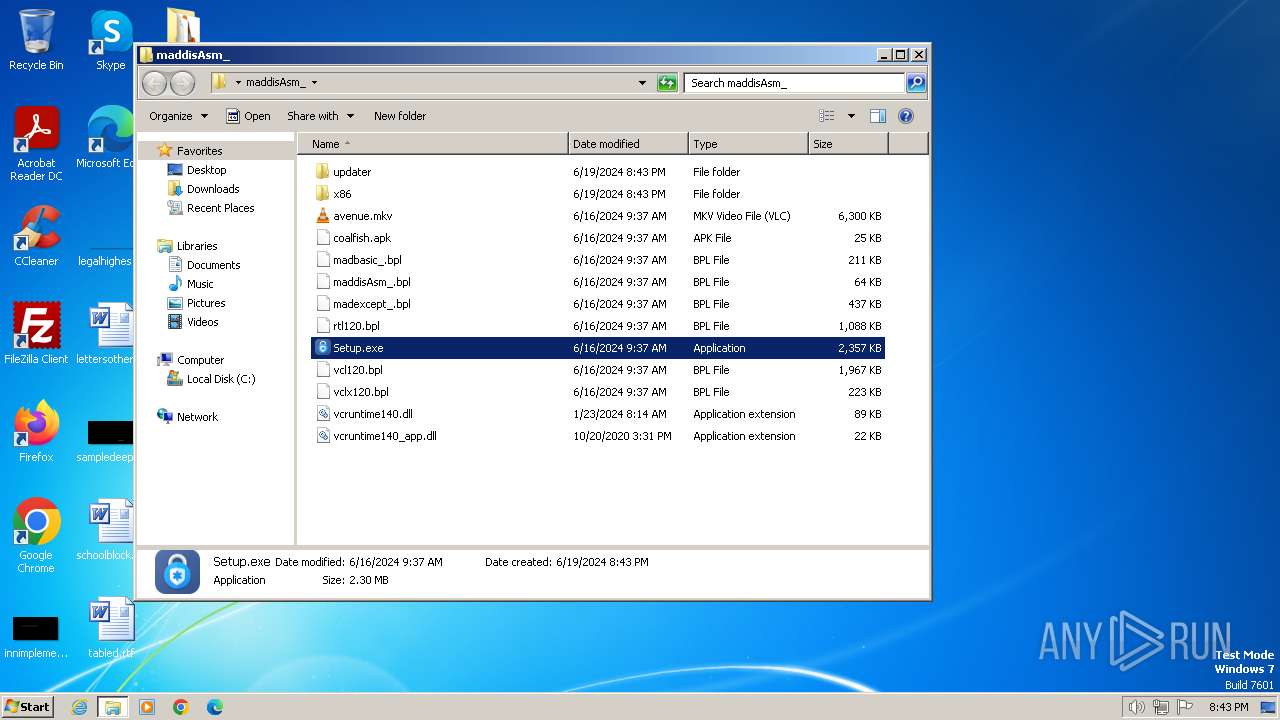Screen dimensions: 1280x720
Task: Open Internet Explorer from the taskbar
Action: click(x=80, y=707)
